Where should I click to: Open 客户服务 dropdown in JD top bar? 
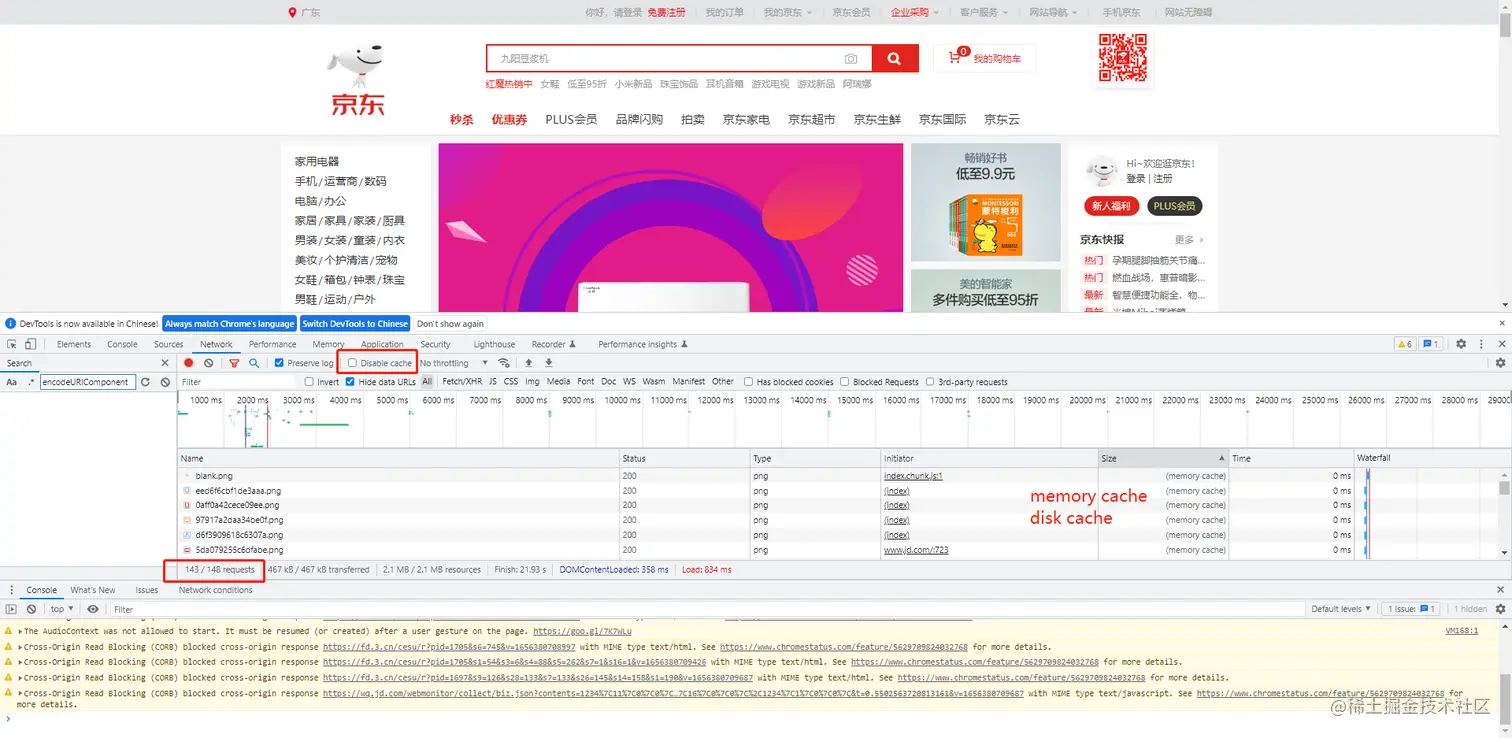[x=984, y=12]
